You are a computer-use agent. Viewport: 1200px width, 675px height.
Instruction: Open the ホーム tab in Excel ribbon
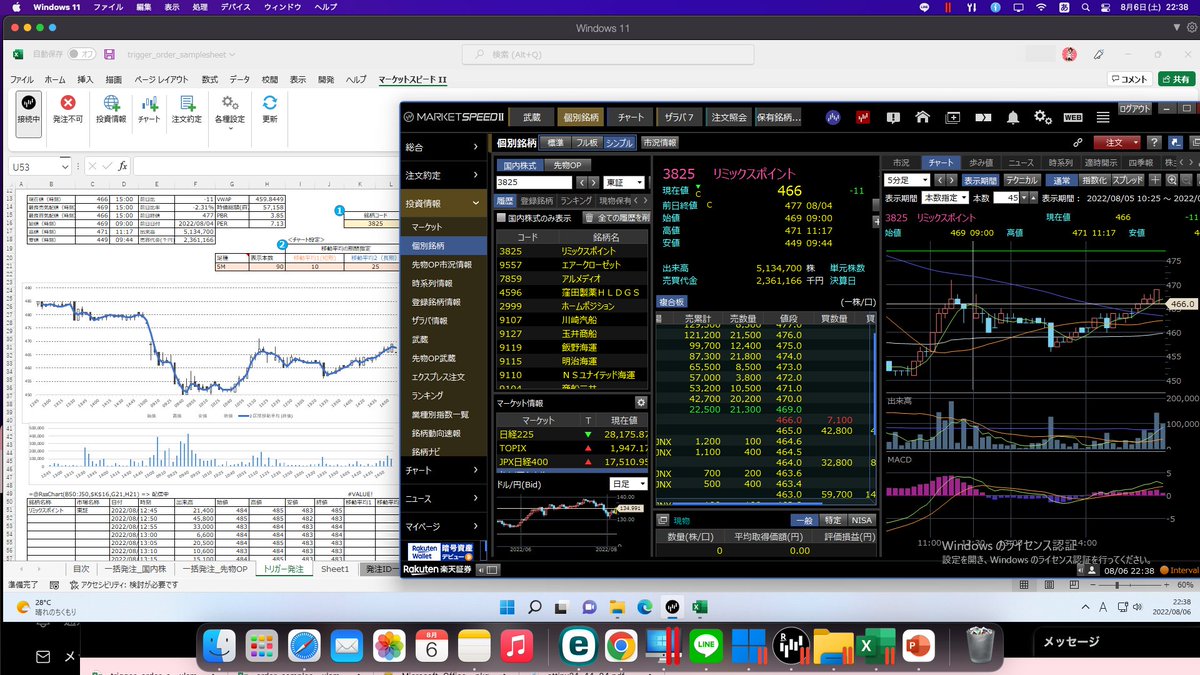click(55, 79)
